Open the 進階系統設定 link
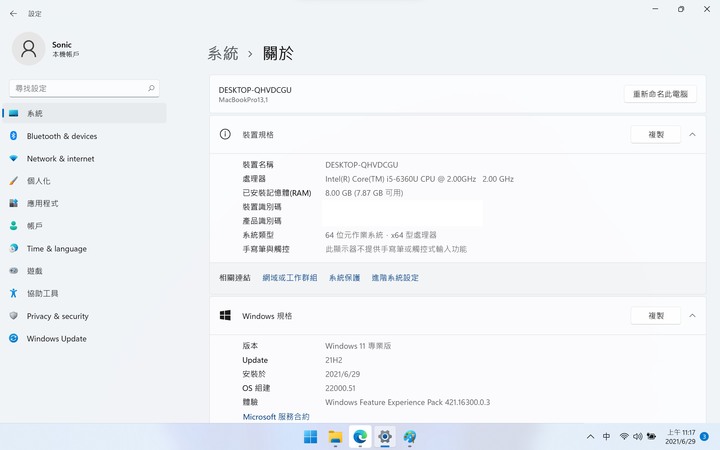This screenshot has width=720, height=450. (x=395, y=277)
